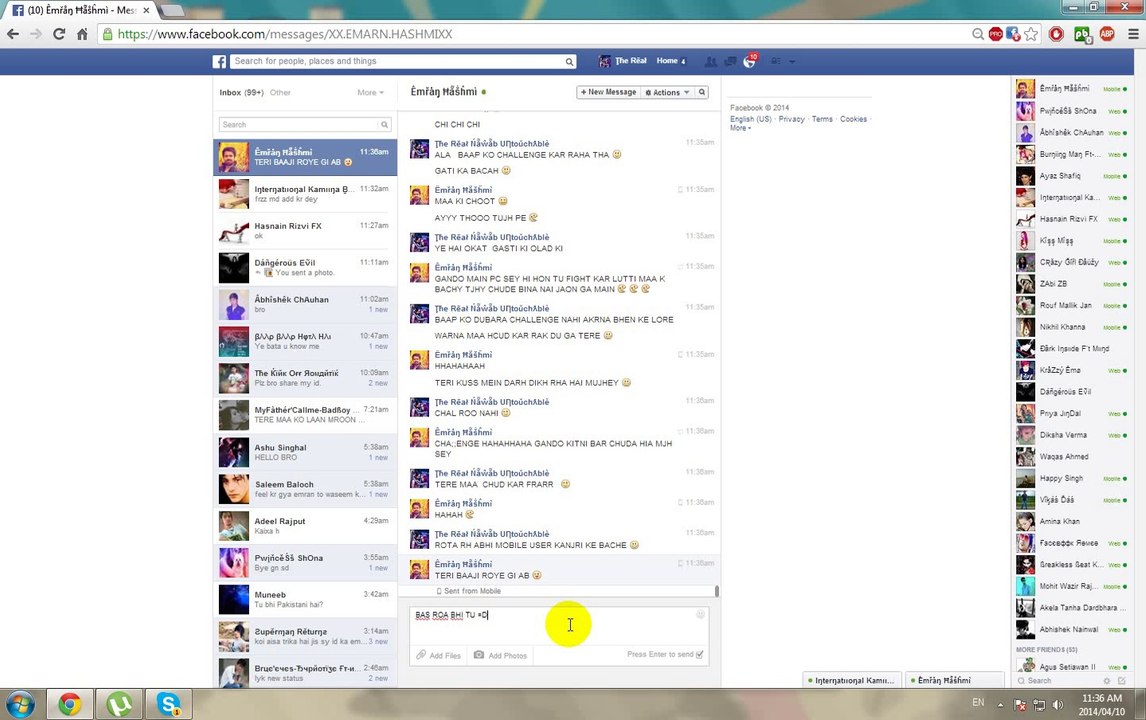Click English (US) language link
The image size is (1146, 720).
(x=751, y=119)
